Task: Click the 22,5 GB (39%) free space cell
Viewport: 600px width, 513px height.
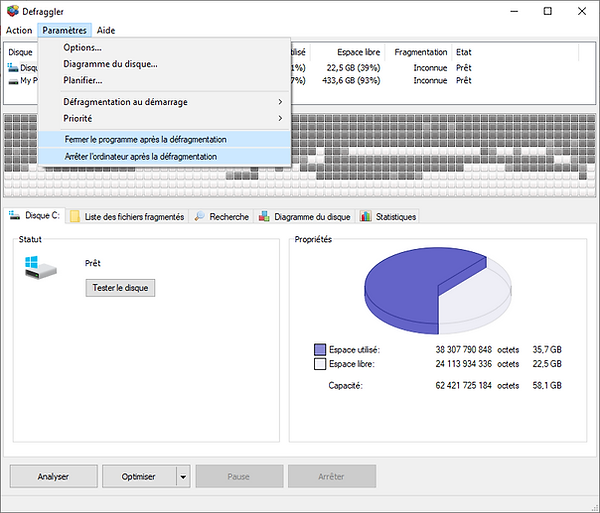Action: (353, 68)
